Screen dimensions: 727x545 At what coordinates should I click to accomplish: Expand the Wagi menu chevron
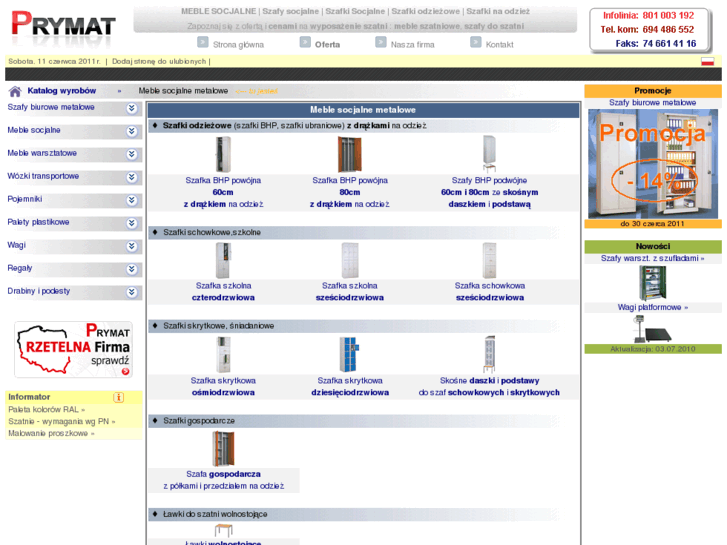point(132,246)
